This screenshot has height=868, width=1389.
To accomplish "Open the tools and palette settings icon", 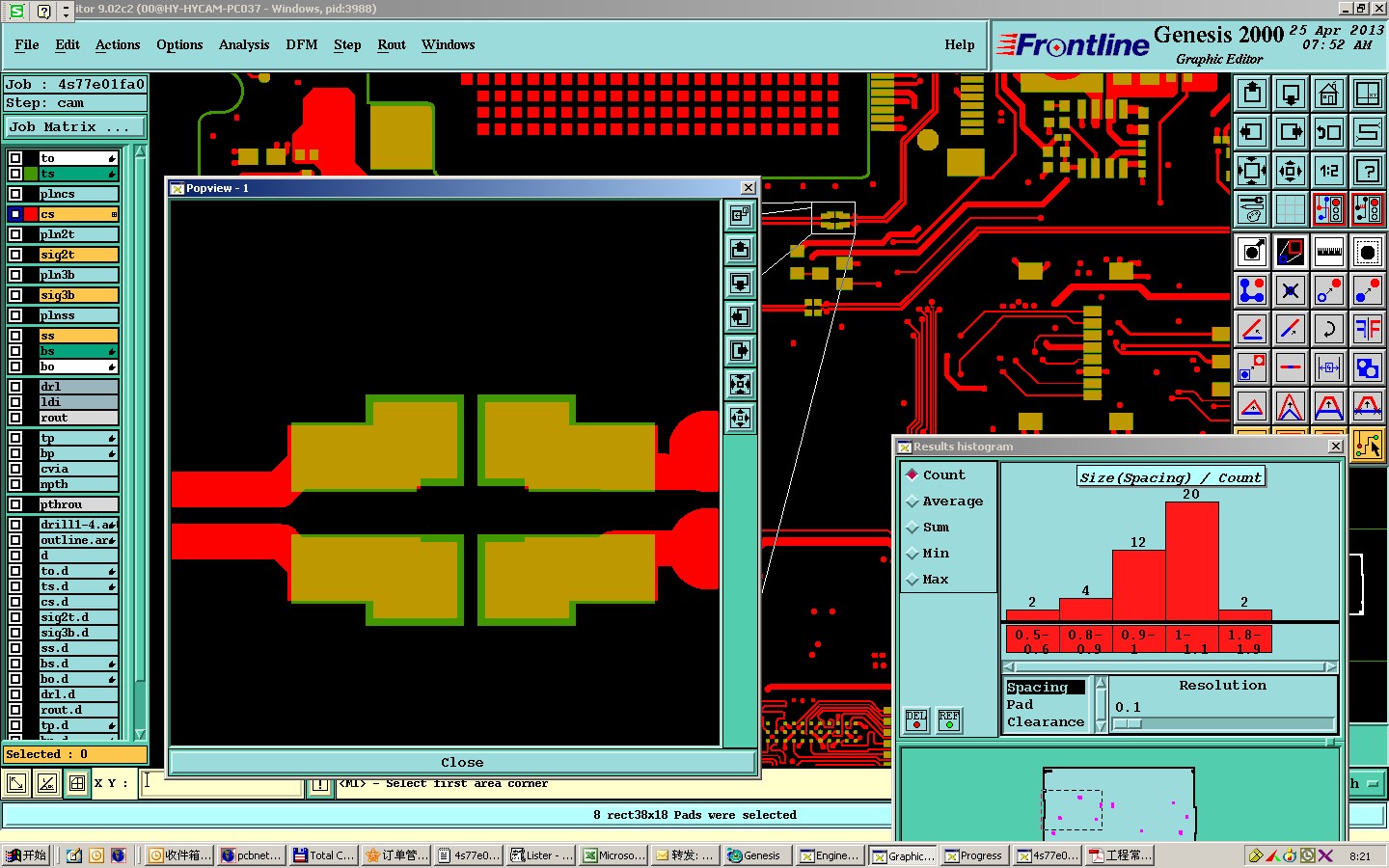I will (1252, 209).
